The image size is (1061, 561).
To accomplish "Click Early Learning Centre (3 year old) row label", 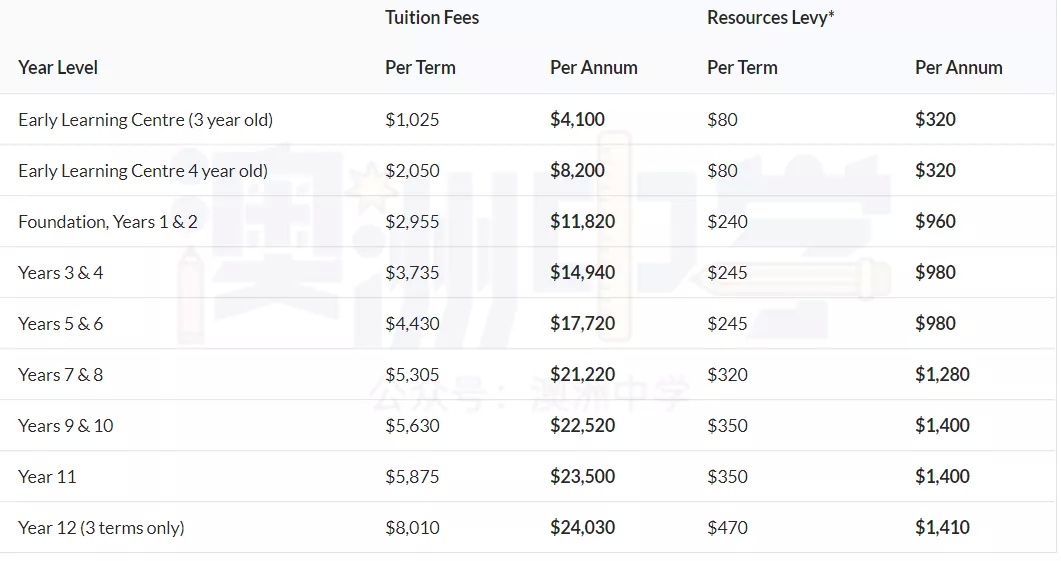I will point(145,120).
